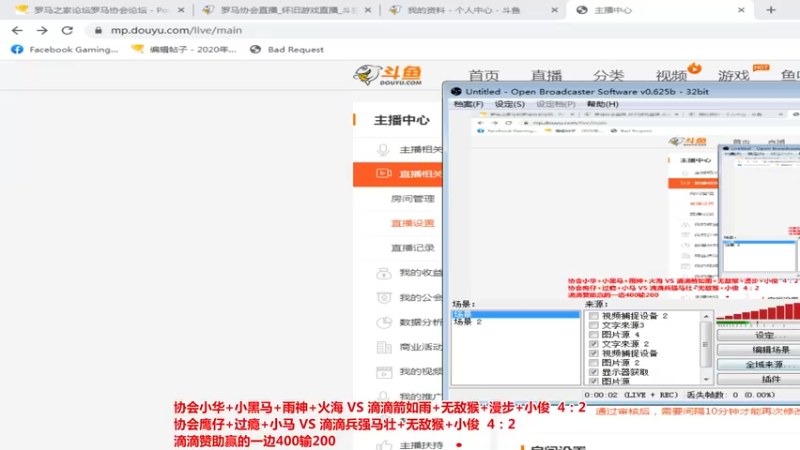Click the shield icon next to 我的公会
This screenshot has height=450, width=800.
click(x=384, y=297)
